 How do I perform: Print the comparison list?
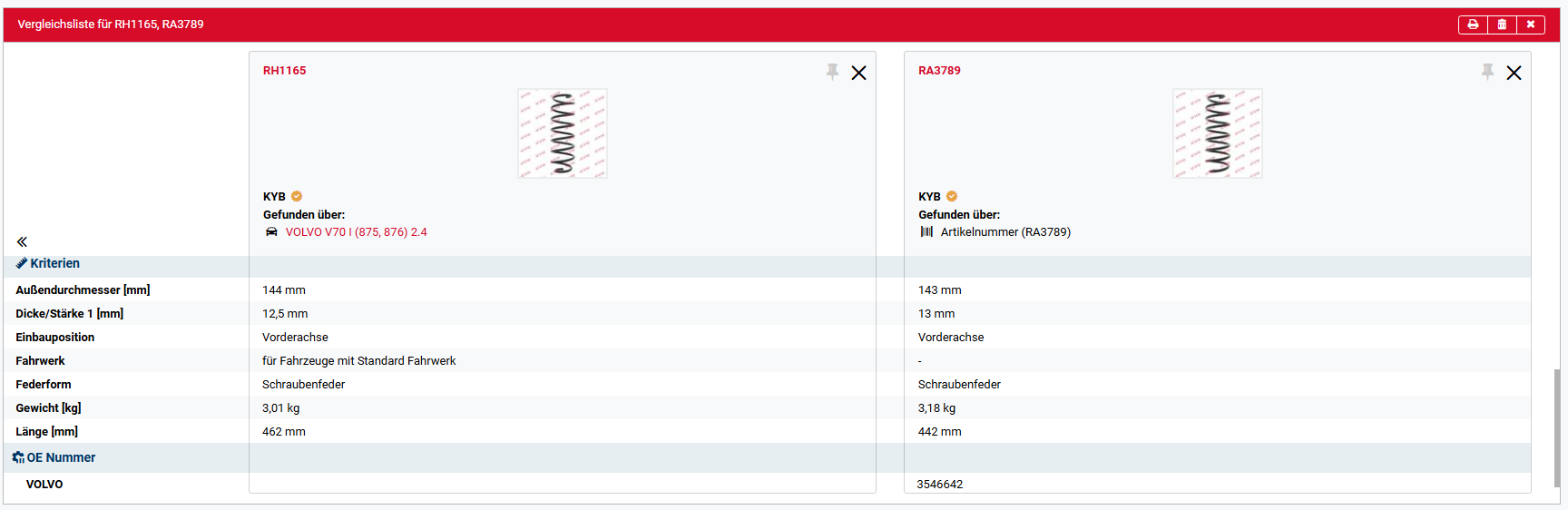pyautogui.click(x=1473, y=25)
